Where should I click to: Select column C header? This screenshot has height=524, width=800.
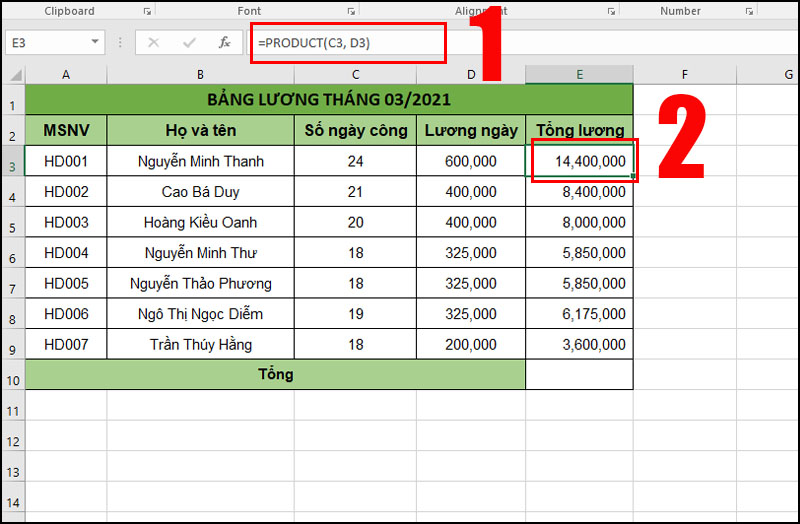click(355, 75)
